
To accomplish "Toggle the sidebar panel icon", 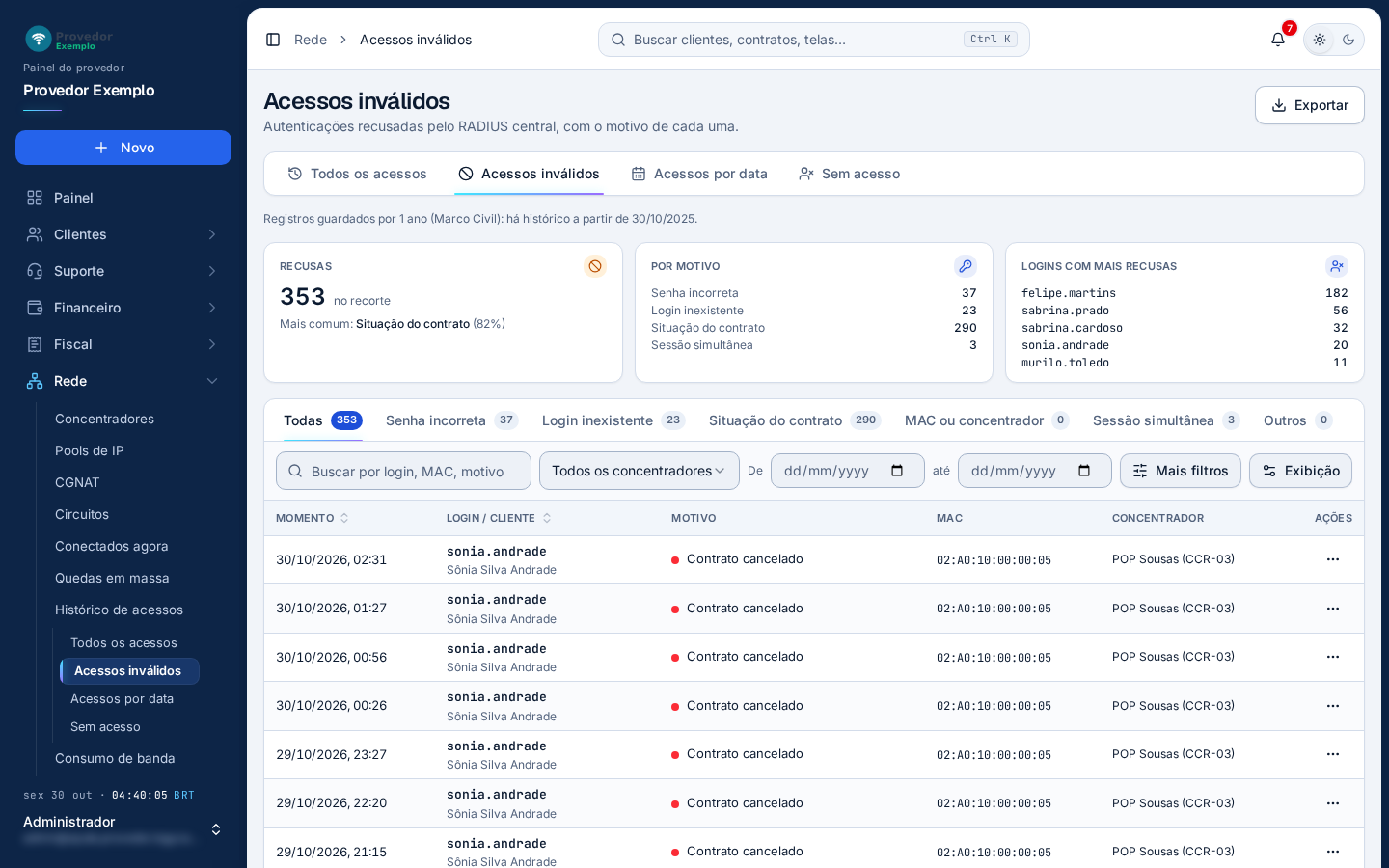I will click(x=273, y=40).
